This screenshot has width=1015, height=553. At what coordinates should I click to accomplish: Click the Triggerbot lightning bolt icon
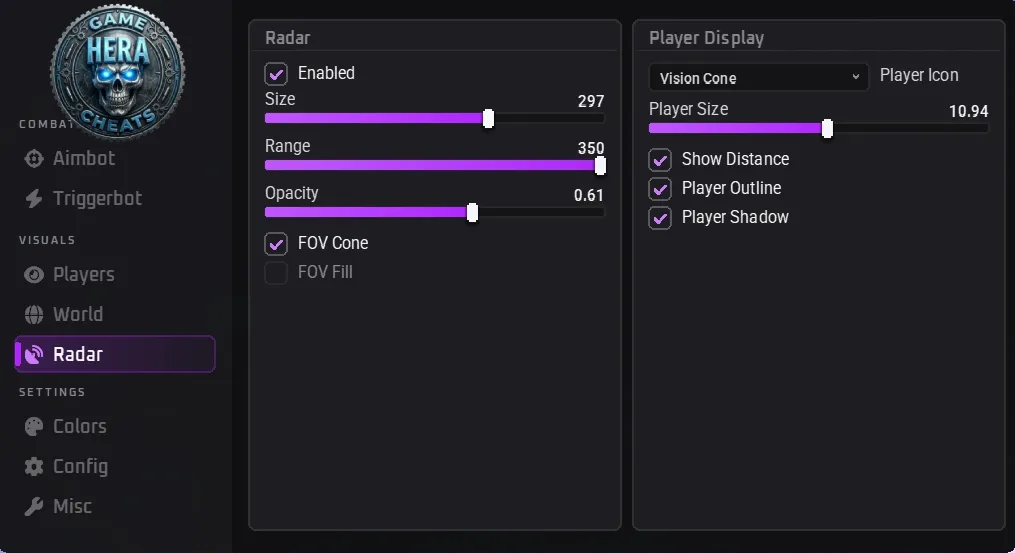point(34,198)
